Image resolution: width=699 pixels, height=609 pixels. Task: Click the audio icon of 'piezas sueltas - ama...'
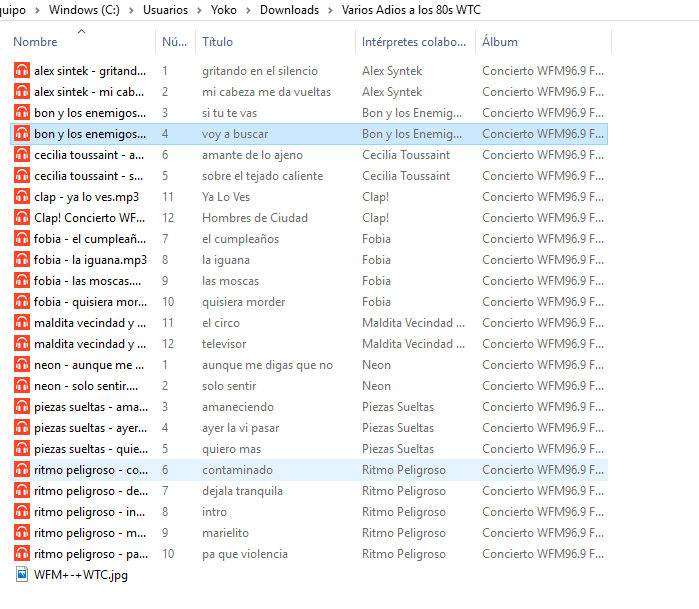point(22,407)
